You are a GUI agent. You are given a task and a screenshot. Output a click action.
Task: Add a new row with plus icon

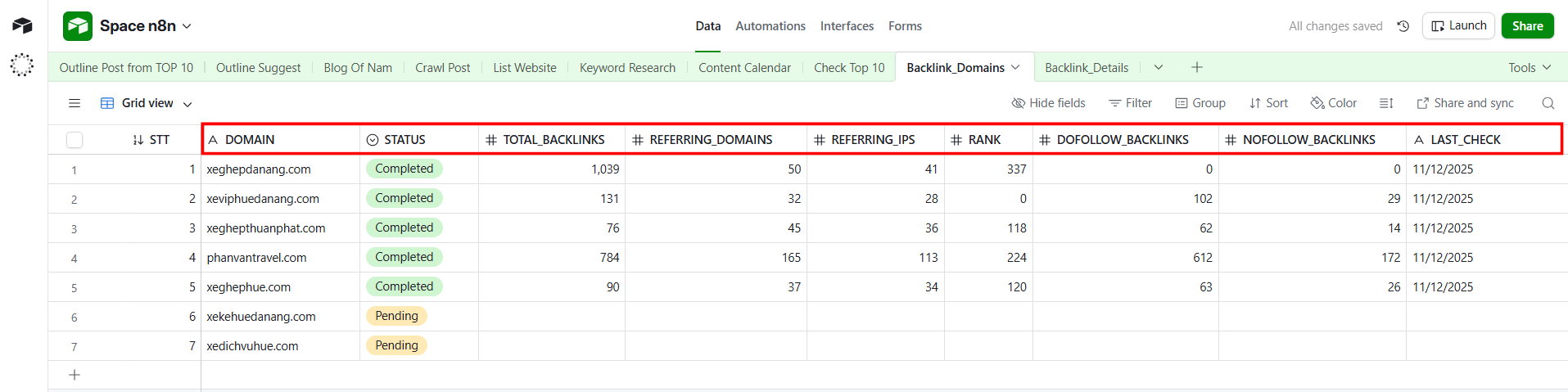point(75,375)
